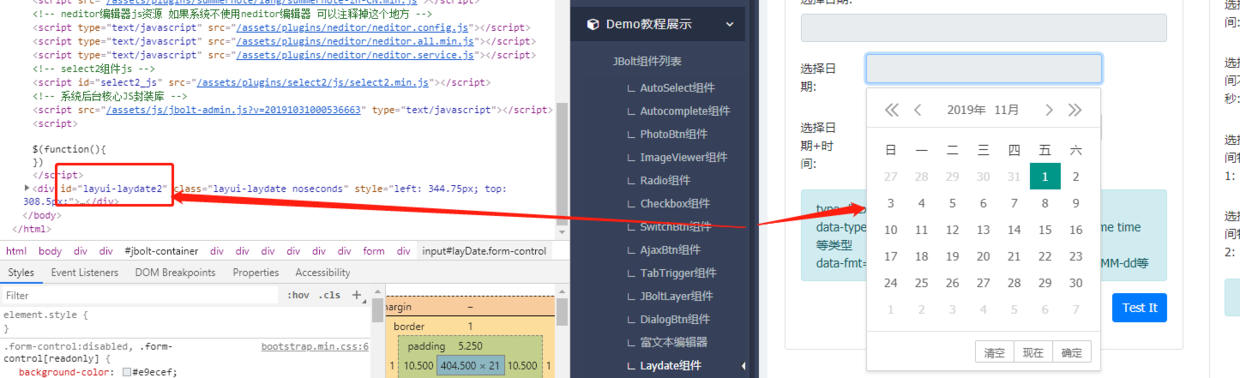The height and width of the screenshot is (378, 1240).
Task: Click the previous-year double-arrow in the calendar
Action: tap(892, 110)
